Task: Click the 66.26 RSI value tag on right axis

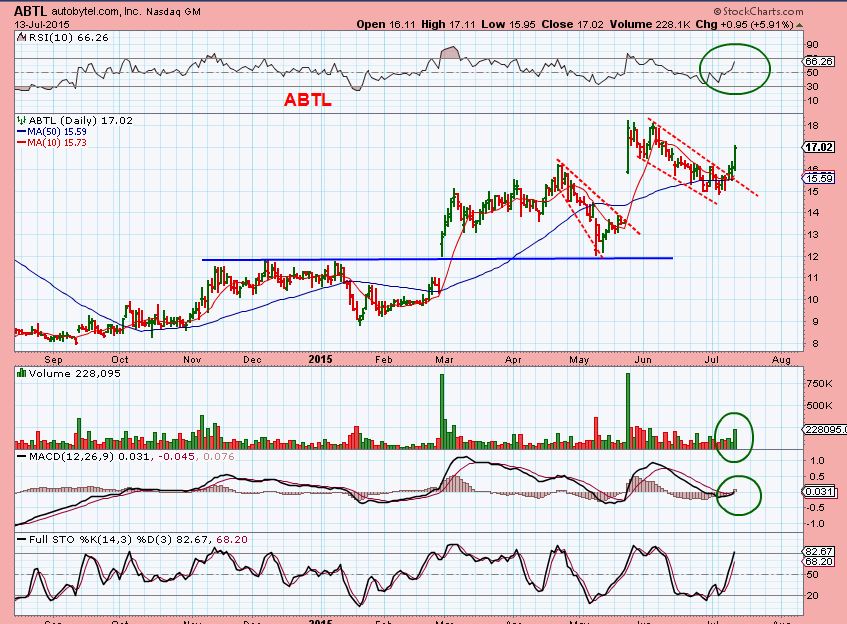Action: pyautogui.click(x=819, y=61)
